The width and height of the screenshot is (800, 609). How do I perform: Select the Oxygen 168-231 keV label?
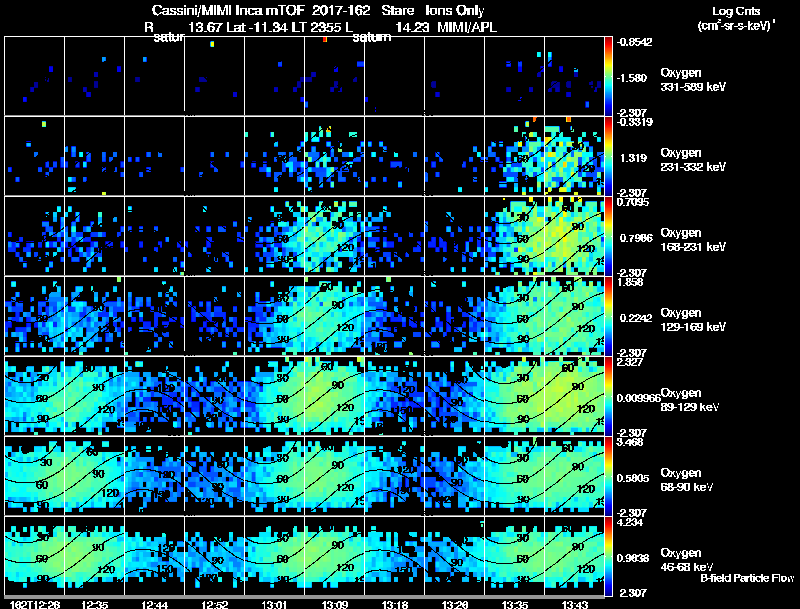point(693,240)
